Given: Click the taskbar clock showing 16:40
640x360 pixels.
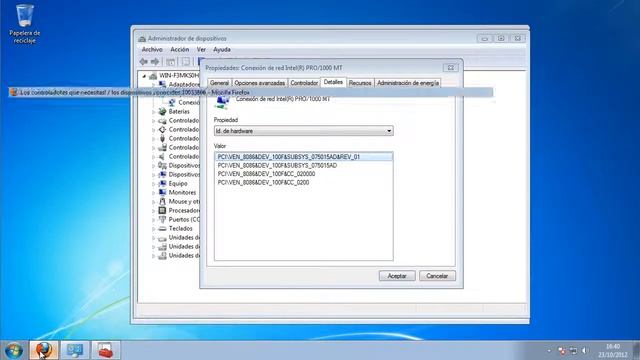Looking at the screenshot, I should (x=613, y=351).
